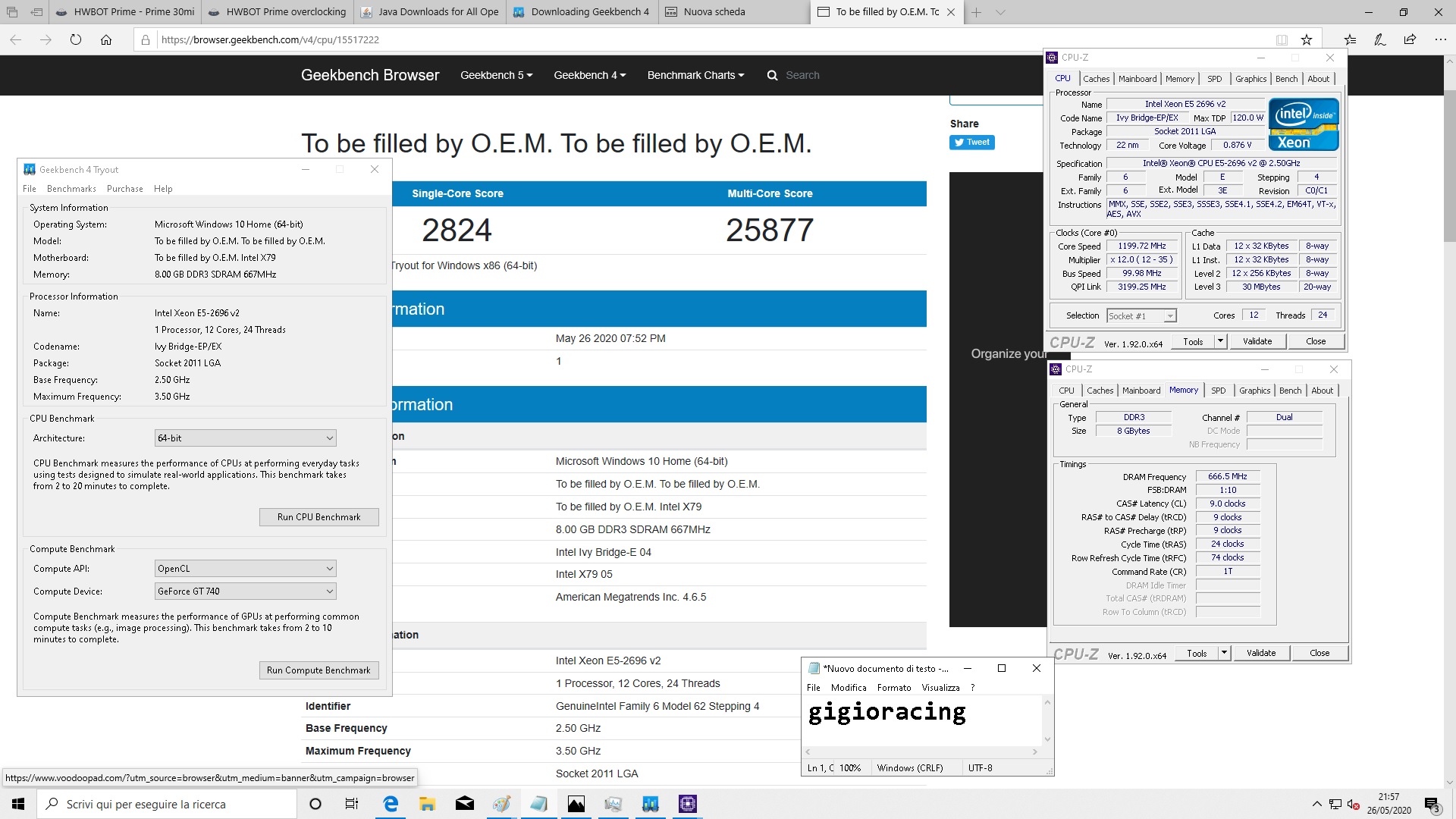1456x819 pixels.
Task: Open Notepad Formato menu
Action: coord(894,688)
